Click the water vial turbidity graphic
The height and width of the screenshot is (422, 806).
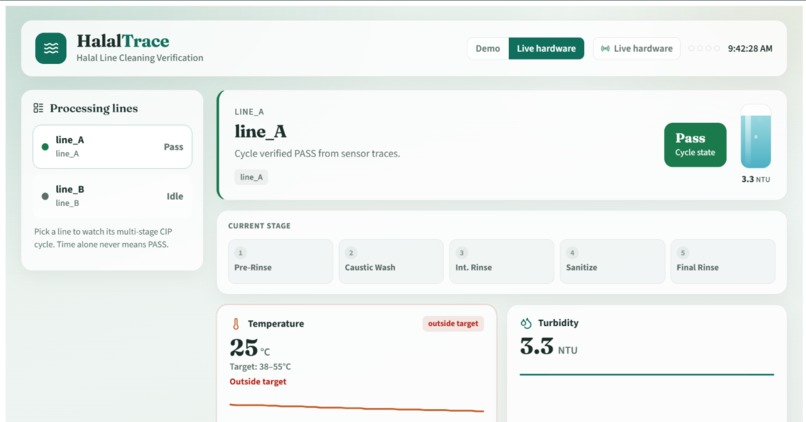click(x=756, y=136)
